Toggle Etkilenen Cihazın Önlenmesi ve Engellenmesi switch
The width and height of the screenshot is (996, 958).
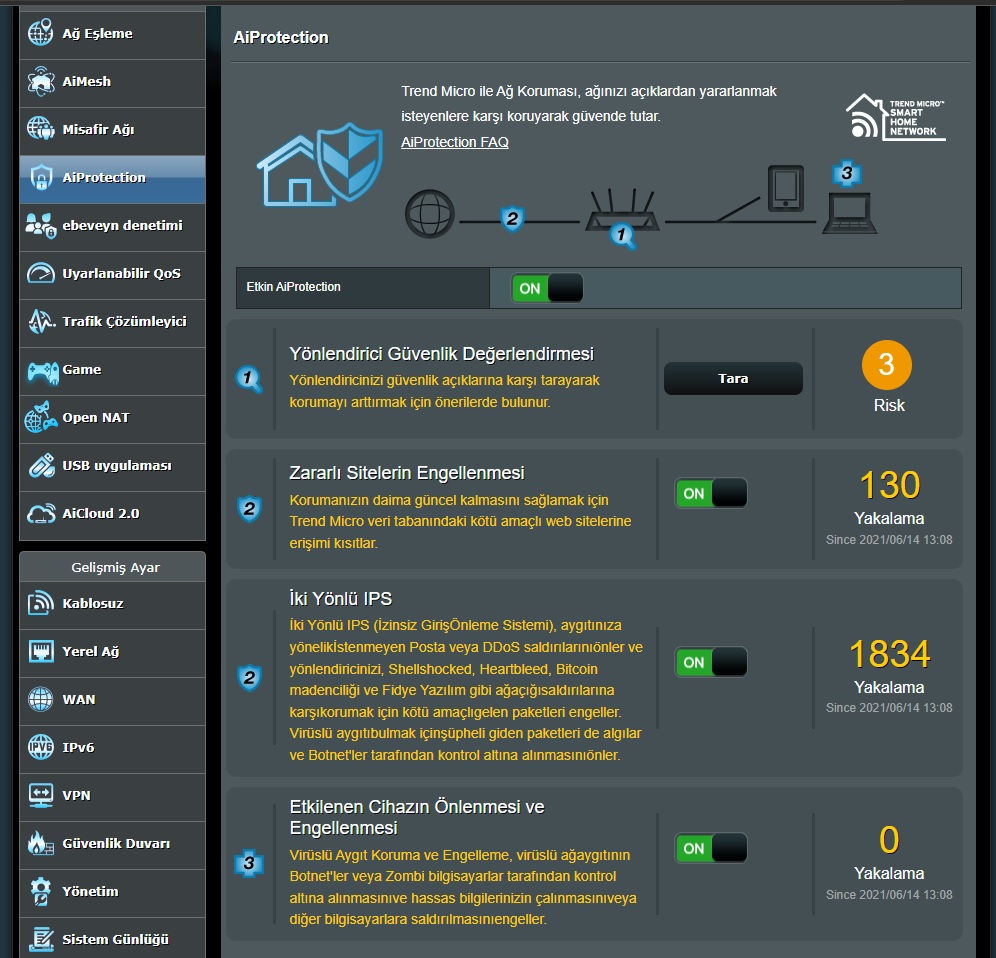point(711,848)
